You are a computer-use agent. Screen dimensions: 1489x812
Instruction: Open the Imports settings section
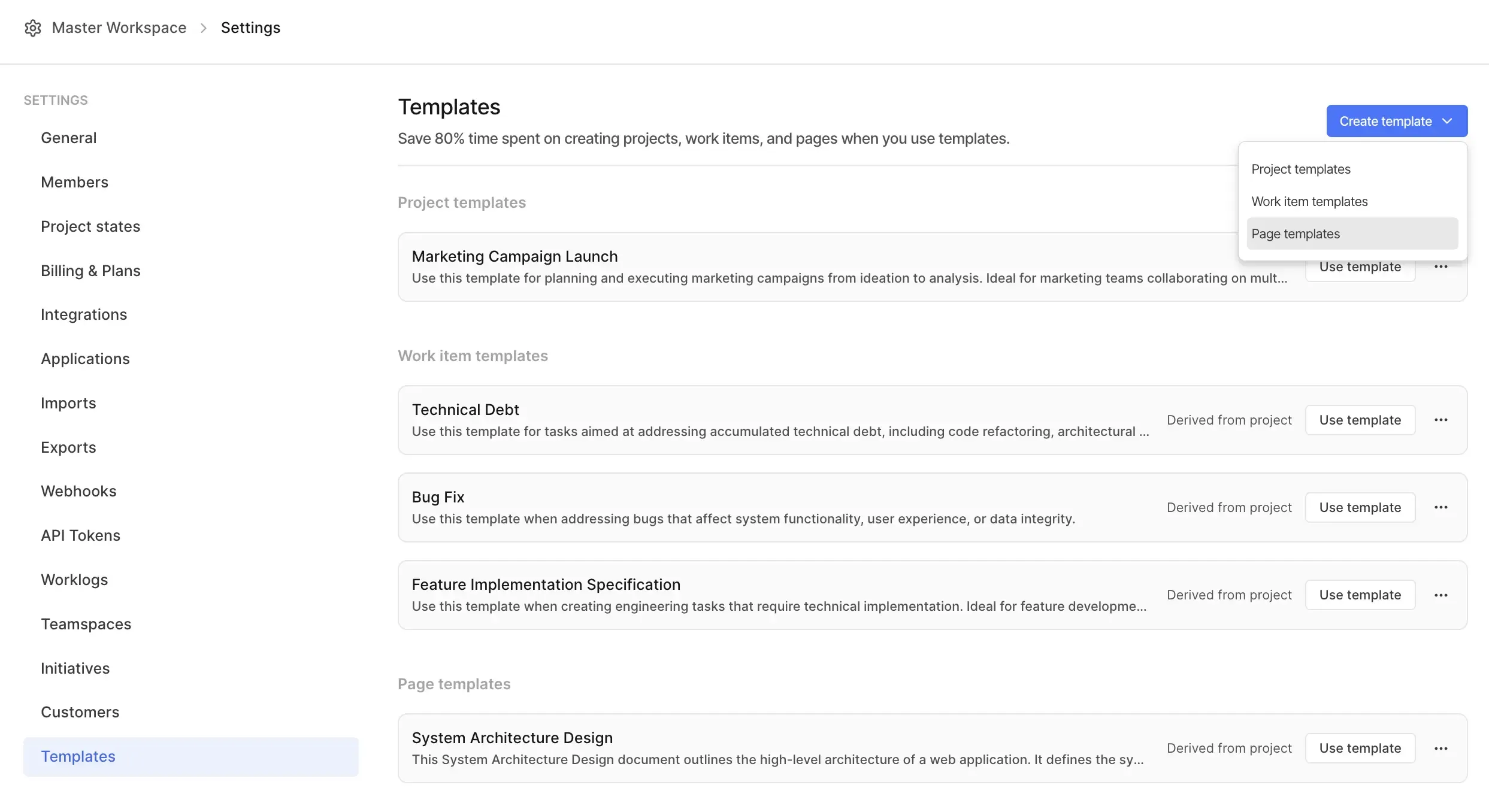(68, 403)
